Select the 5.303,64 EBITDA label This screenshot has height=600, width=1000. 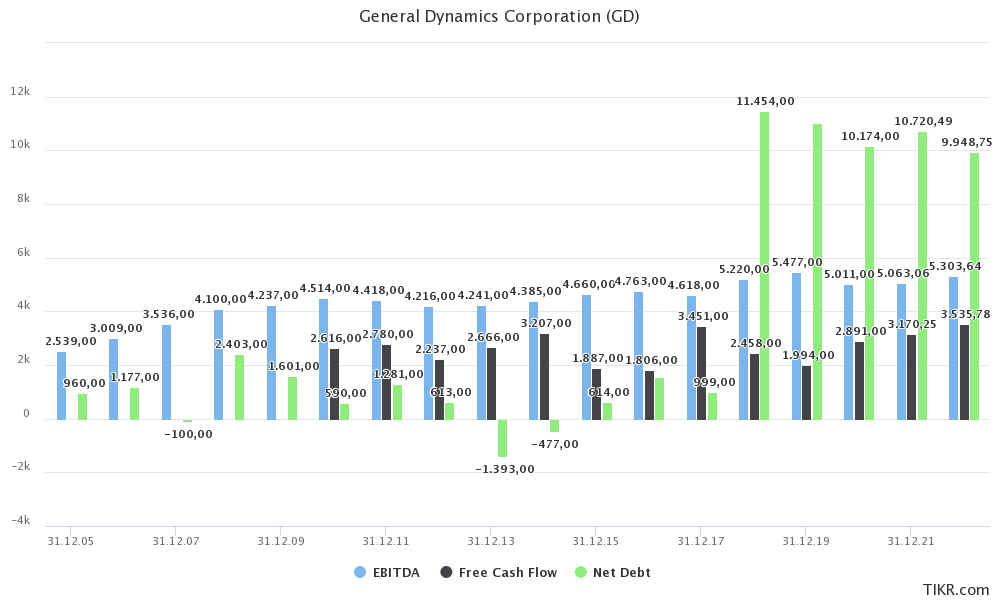tap(955, 267)
